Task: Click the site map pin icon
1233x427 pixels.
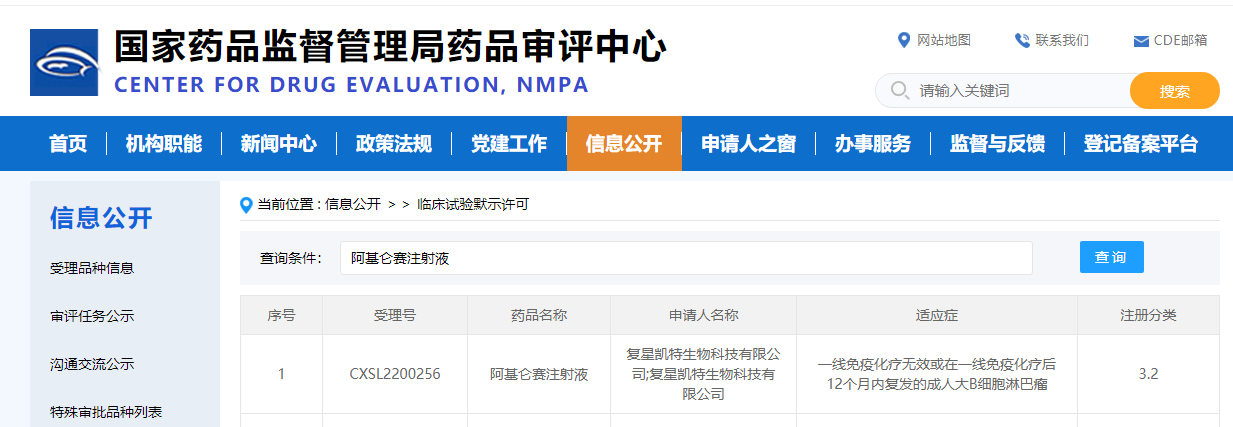Action: (x=904, y=40)
